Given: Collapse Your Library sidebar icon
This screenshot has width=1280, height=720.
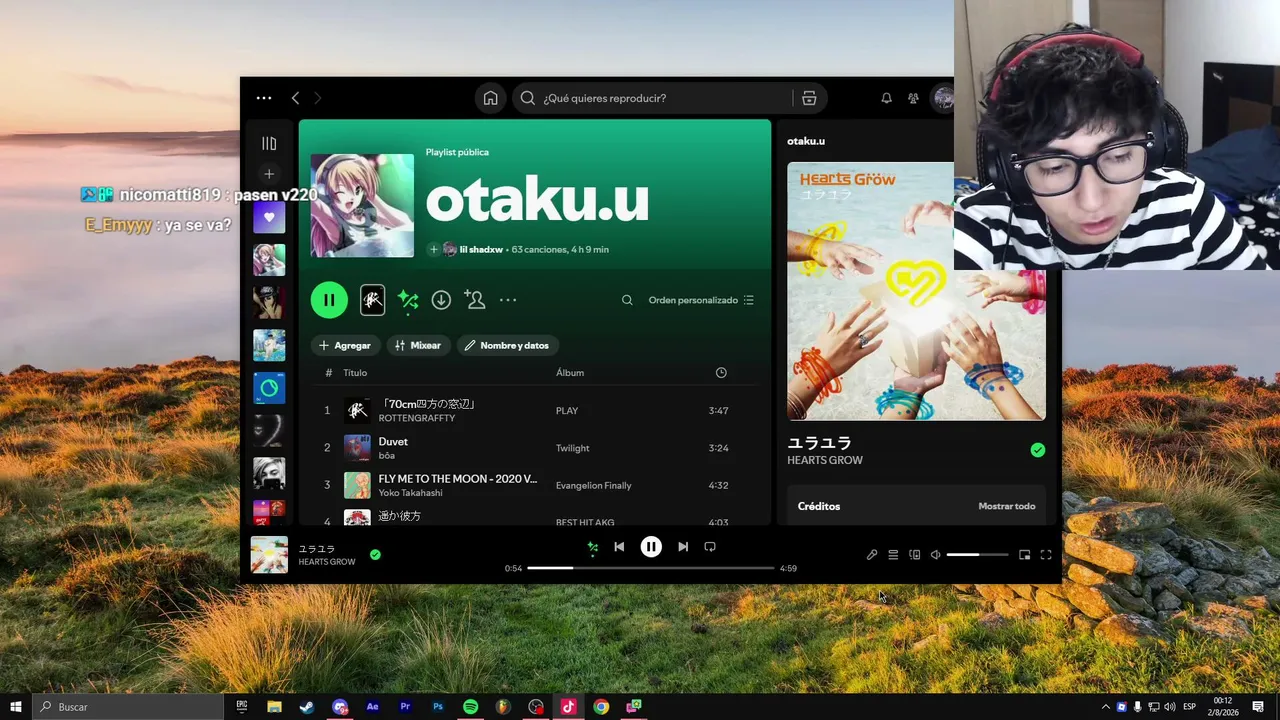Looking at the screenshot, I should coord(269,144).
